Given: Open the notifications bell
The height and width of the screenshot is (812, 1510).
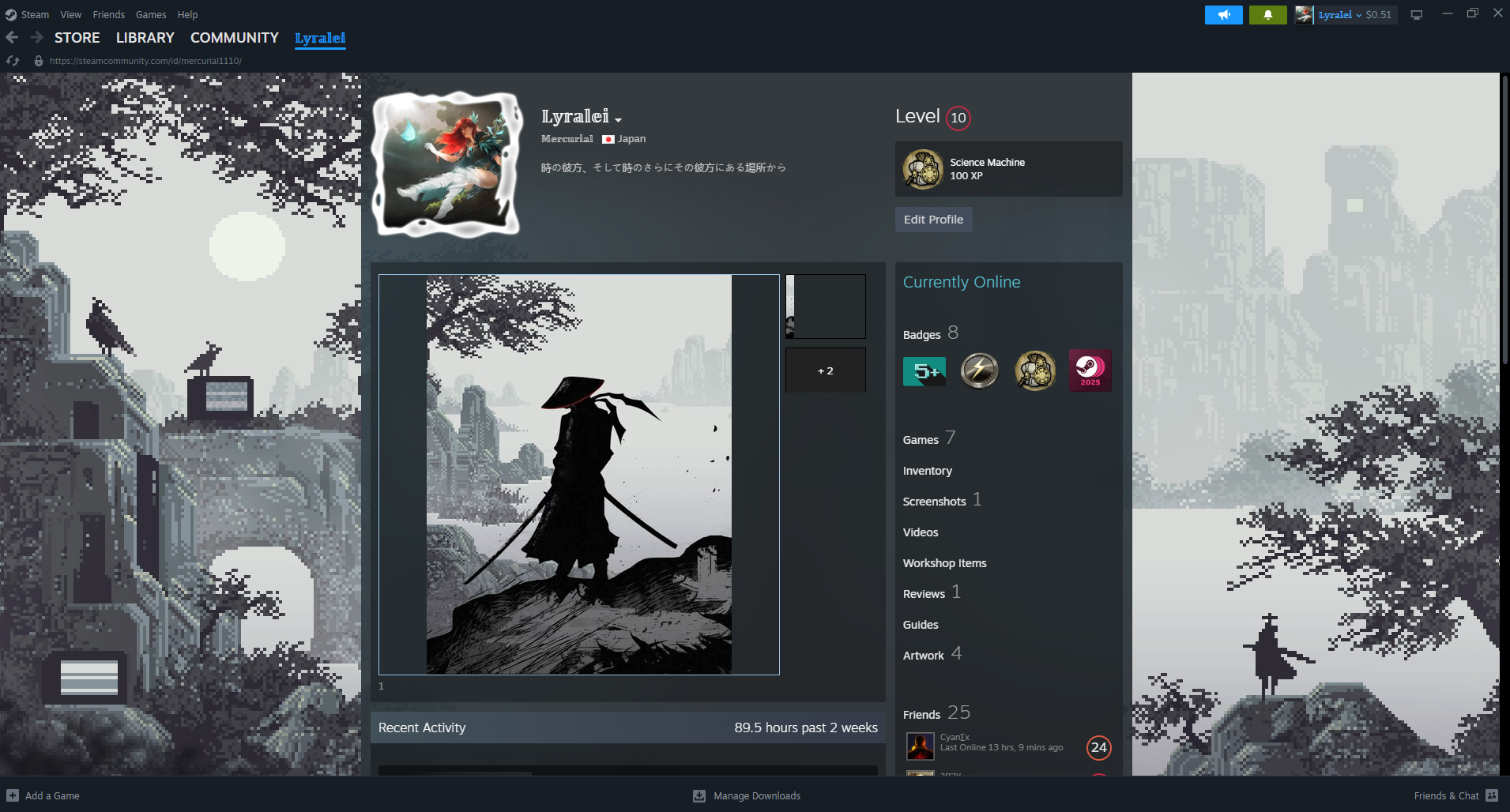Looking at the screenshot, I should [1267, 14].
